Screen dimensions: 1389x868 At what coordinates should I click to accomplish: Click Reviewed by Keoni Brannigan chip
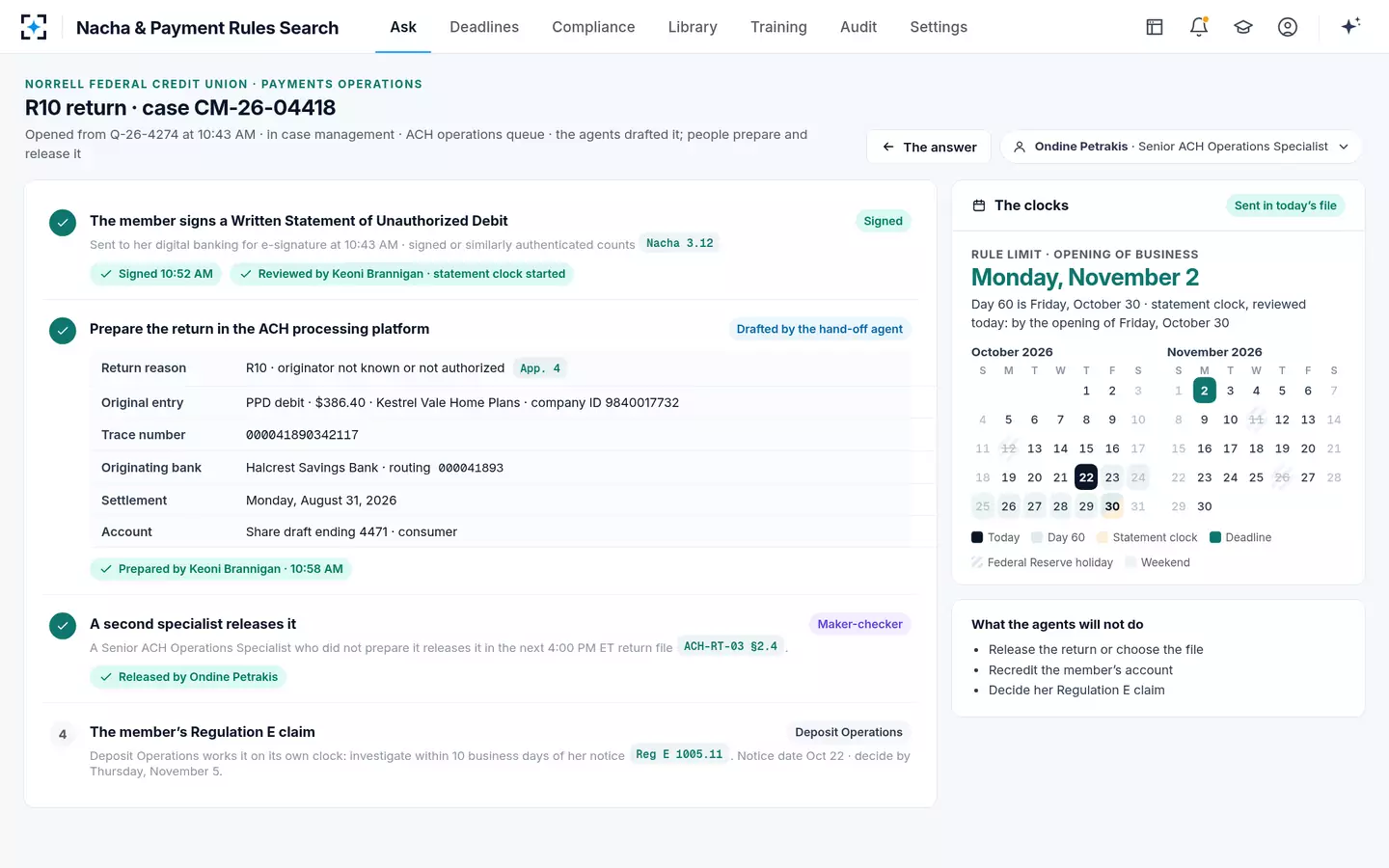402,274
